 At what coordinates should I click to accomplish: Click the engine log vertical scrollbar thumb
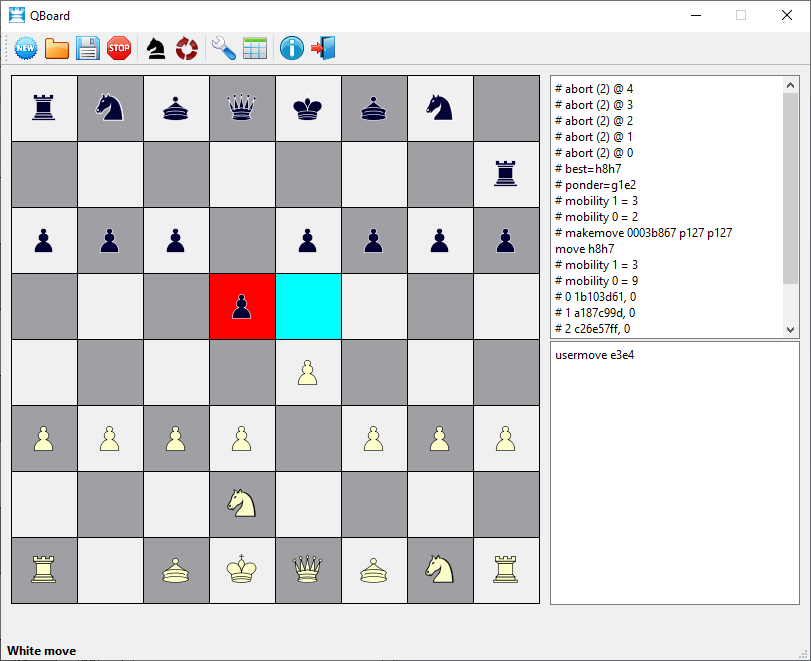(x=790, y=189)
